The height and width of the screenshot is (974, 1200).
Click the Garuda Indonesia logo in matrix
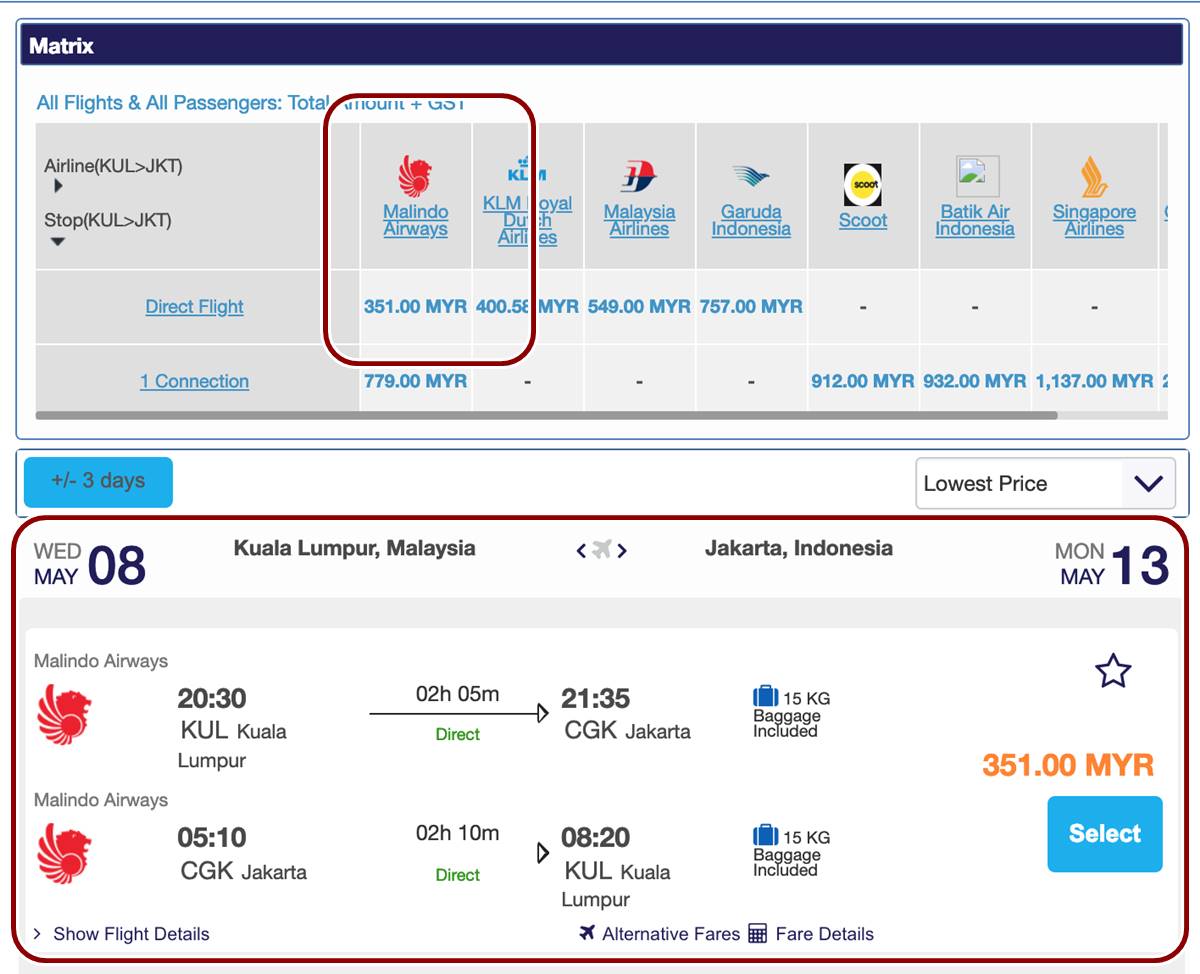pos(751,178)
